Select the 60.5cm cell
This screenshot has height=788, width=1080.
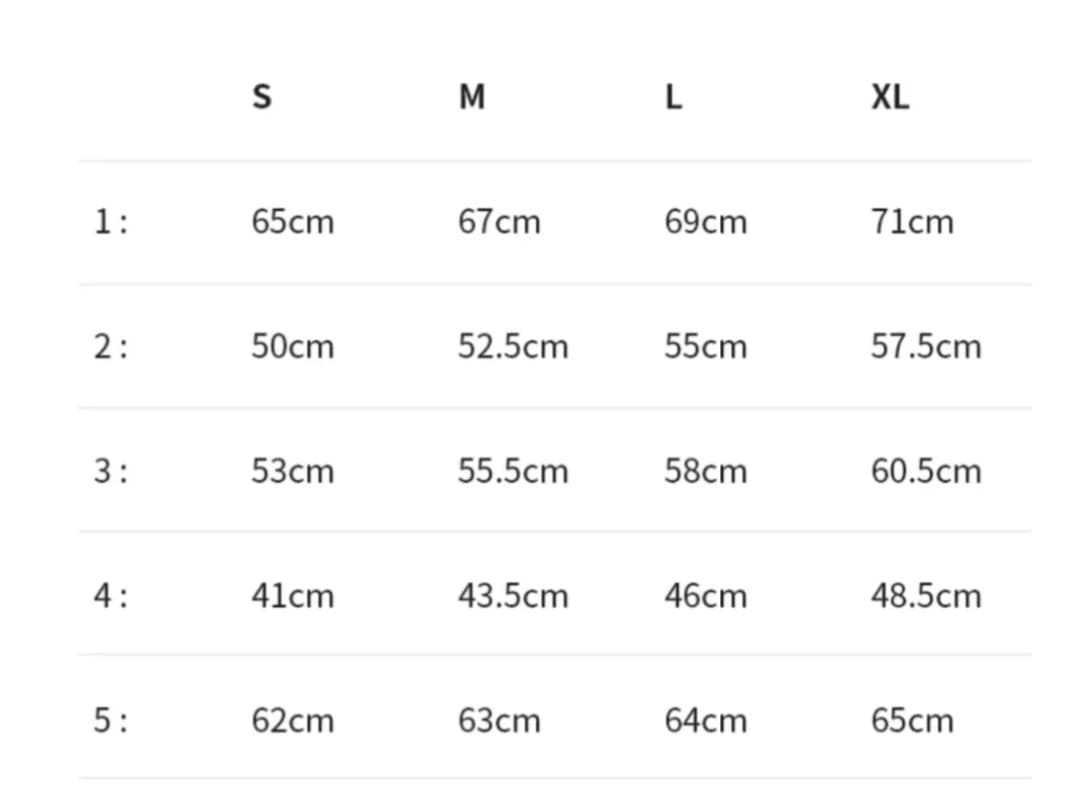click(926, 470)
